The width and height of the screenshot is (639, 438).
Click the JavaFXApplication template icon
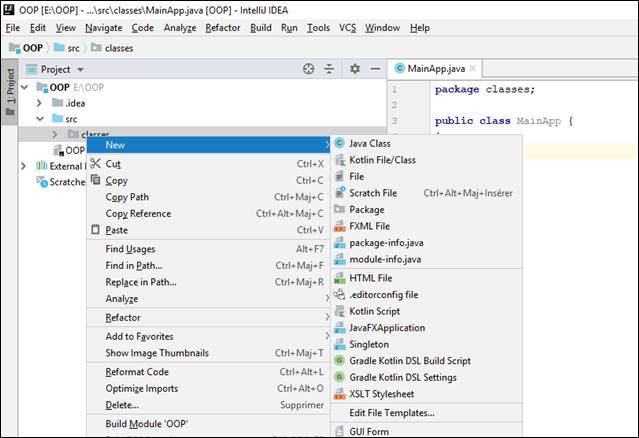339,328
